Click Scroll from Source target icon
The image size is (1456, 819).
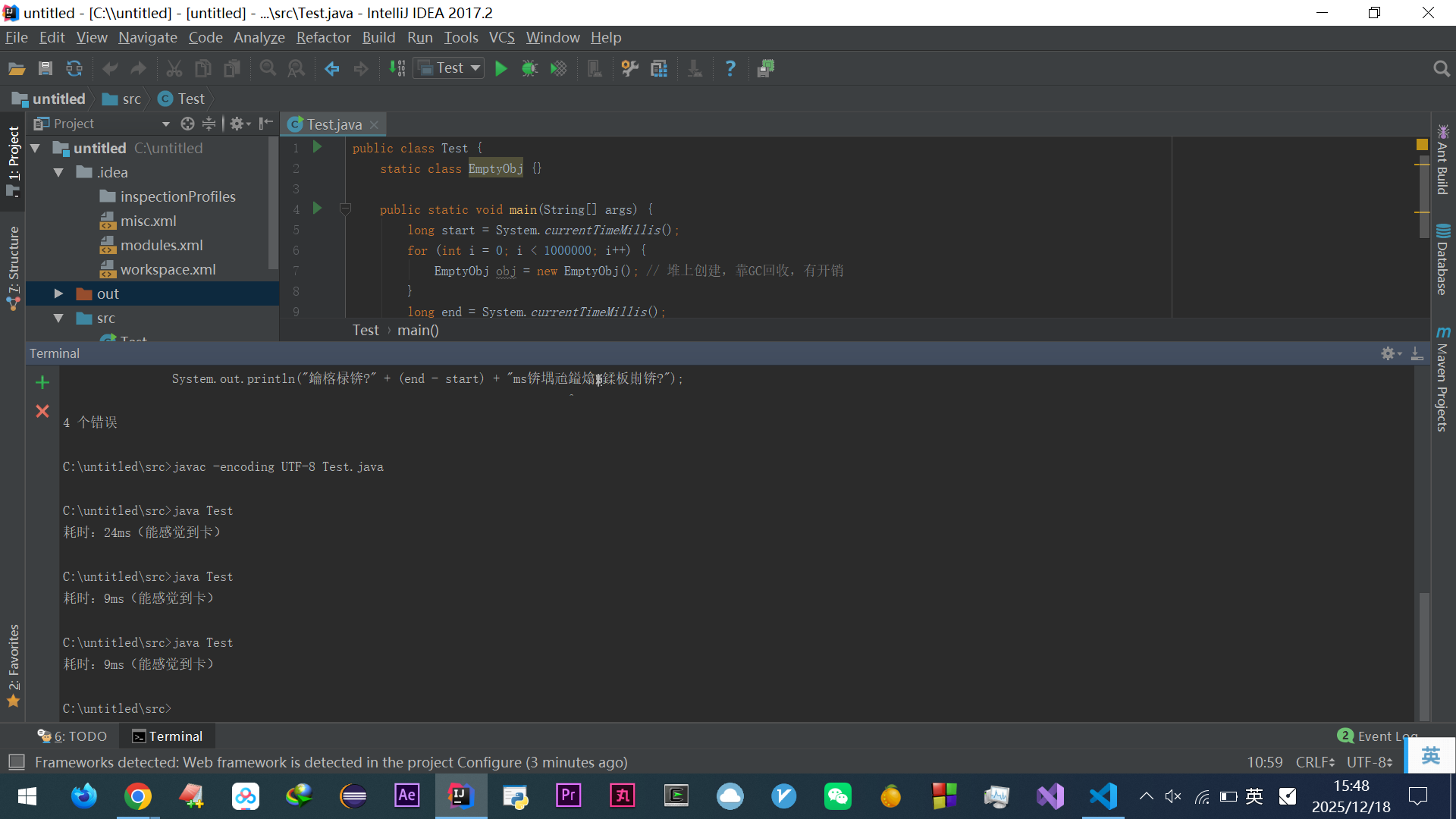click(x=187, y=124)
